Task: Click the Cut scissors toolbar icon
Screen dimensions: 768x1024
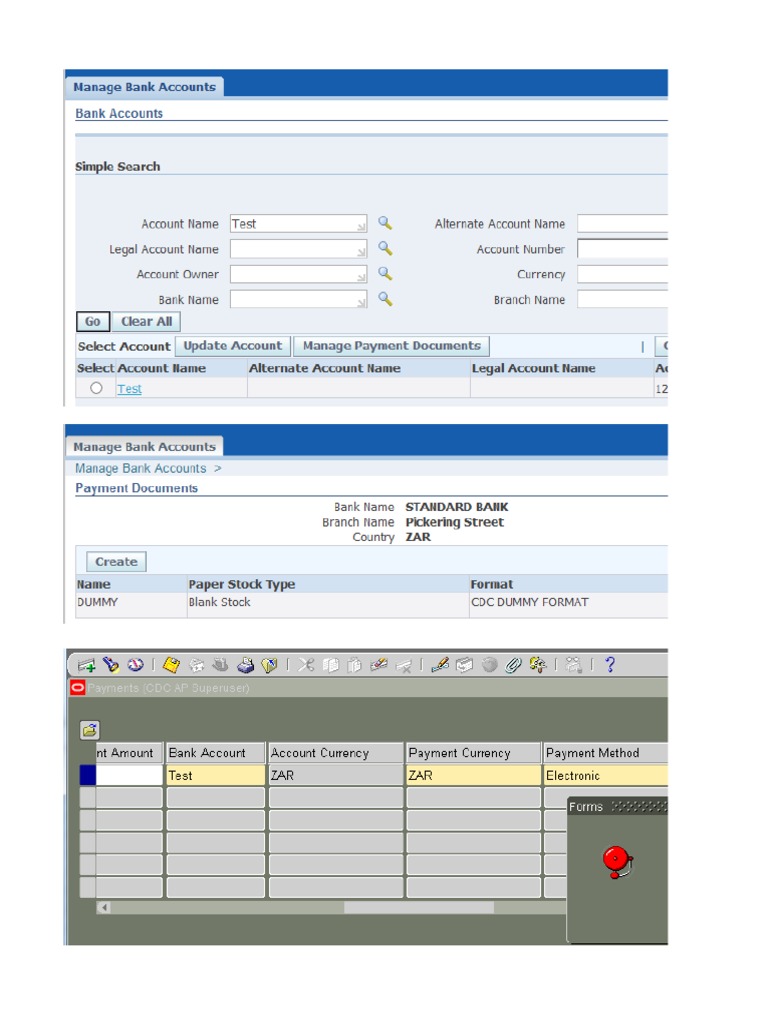Action: click(306, 665)
